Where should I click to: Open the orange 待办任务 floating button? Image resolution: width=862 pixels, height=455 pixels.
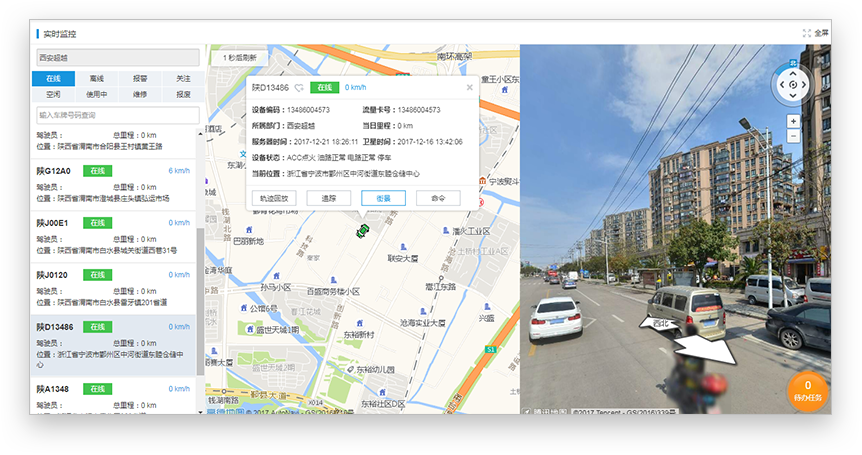[807, 390]
